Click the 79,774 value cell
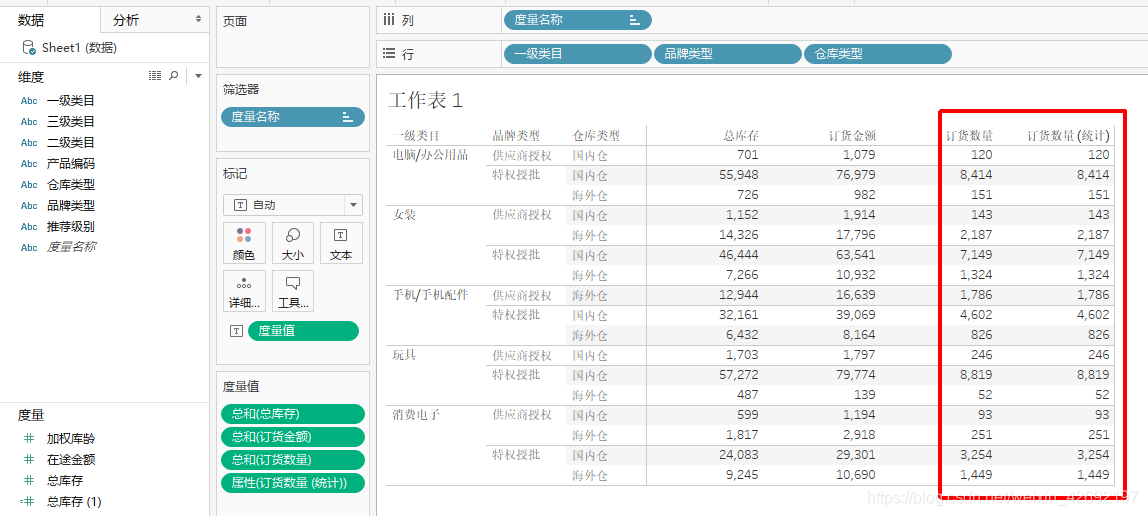Image resolution: width=1148 pixels, height=516 pixels. click(855, 375)
